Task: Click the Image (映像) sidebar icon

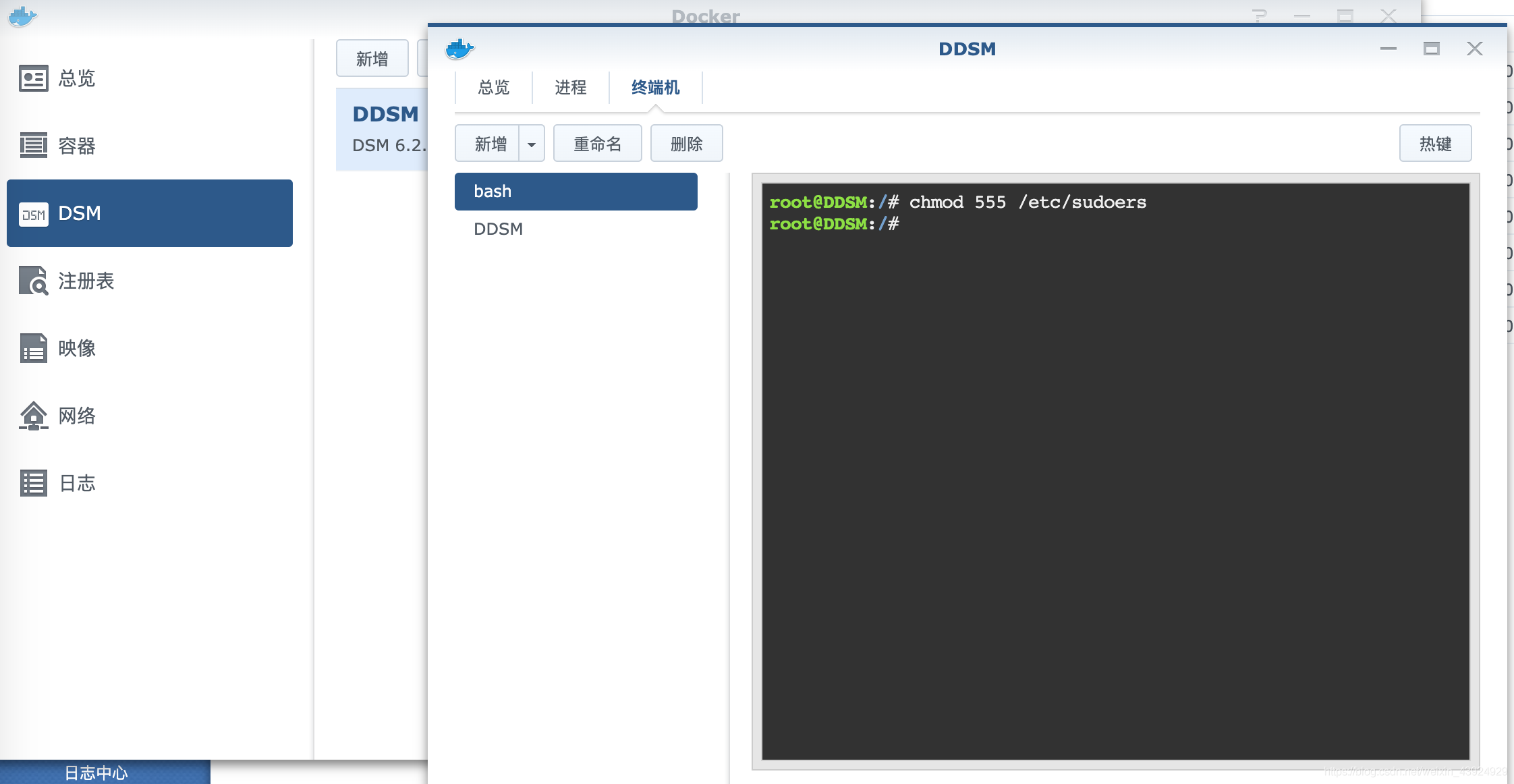Action: click(x=33, y=348)
